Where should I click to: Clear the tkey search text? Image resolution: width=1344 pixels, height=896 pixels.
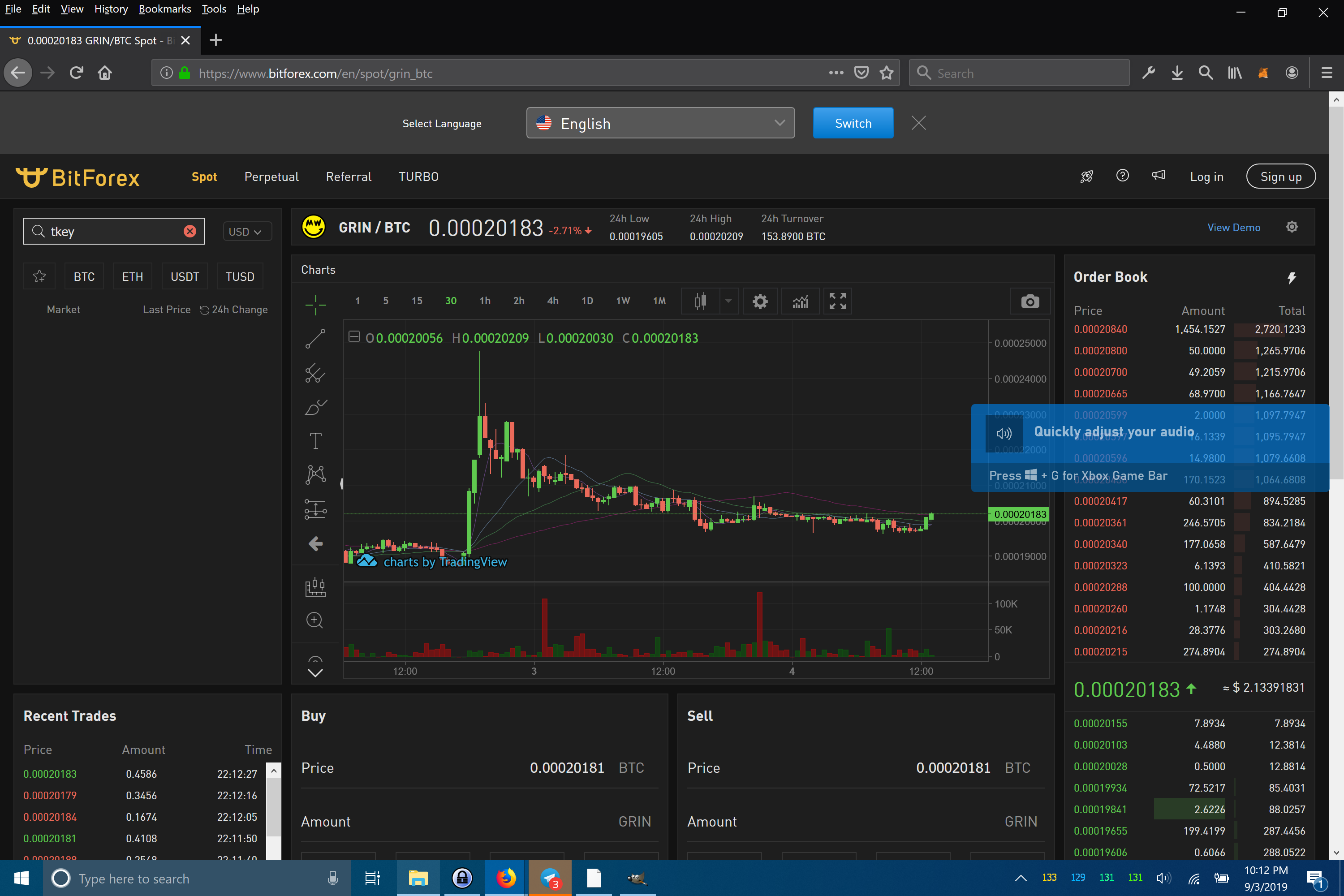click(190, 232)
